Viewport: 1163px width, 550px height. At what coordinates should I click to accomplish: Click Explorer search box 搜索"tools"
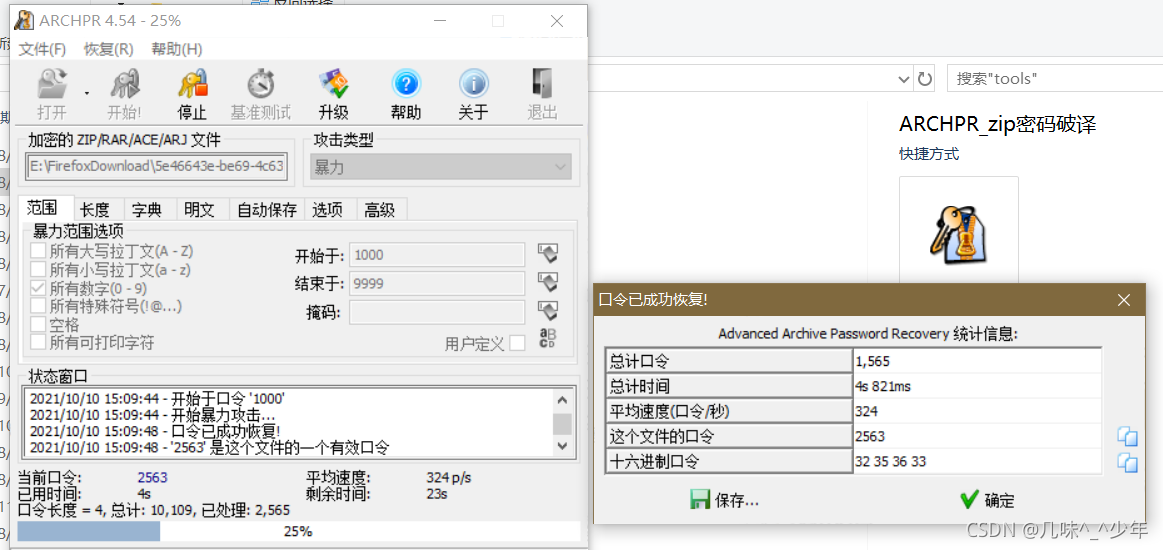(1055, 79)
